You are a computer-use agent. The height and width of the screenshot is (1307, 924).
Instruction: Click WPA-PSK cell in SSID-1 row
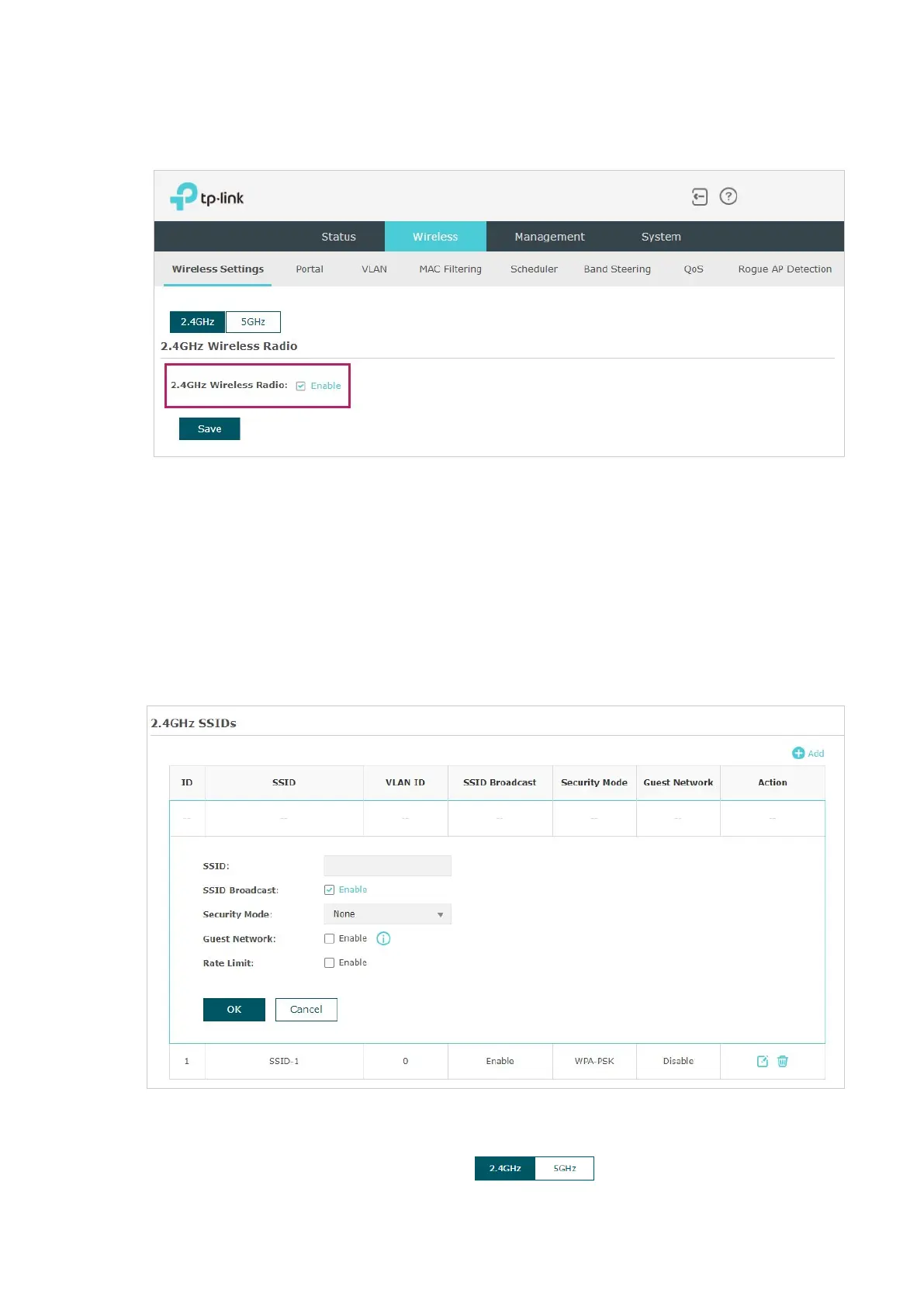(x=594, y=1061)
